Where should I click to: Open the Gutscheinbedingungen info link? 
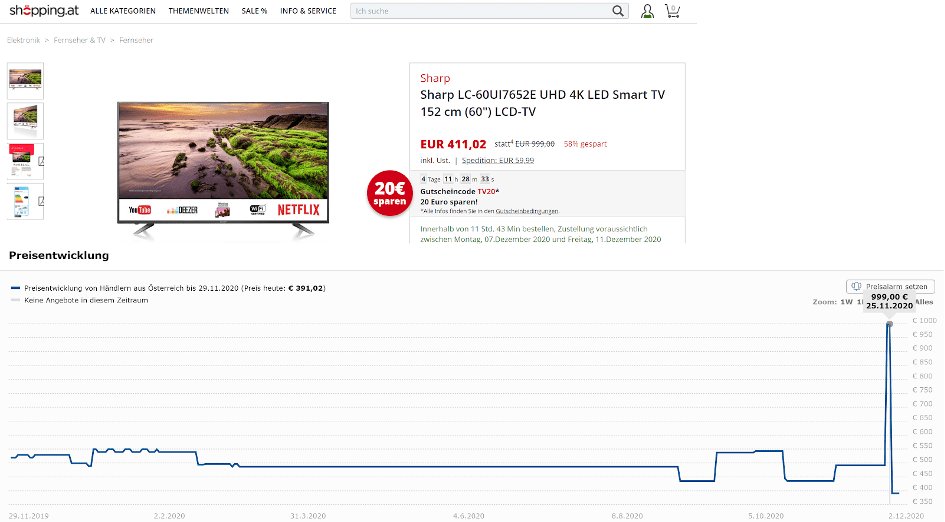coord(527,212)
